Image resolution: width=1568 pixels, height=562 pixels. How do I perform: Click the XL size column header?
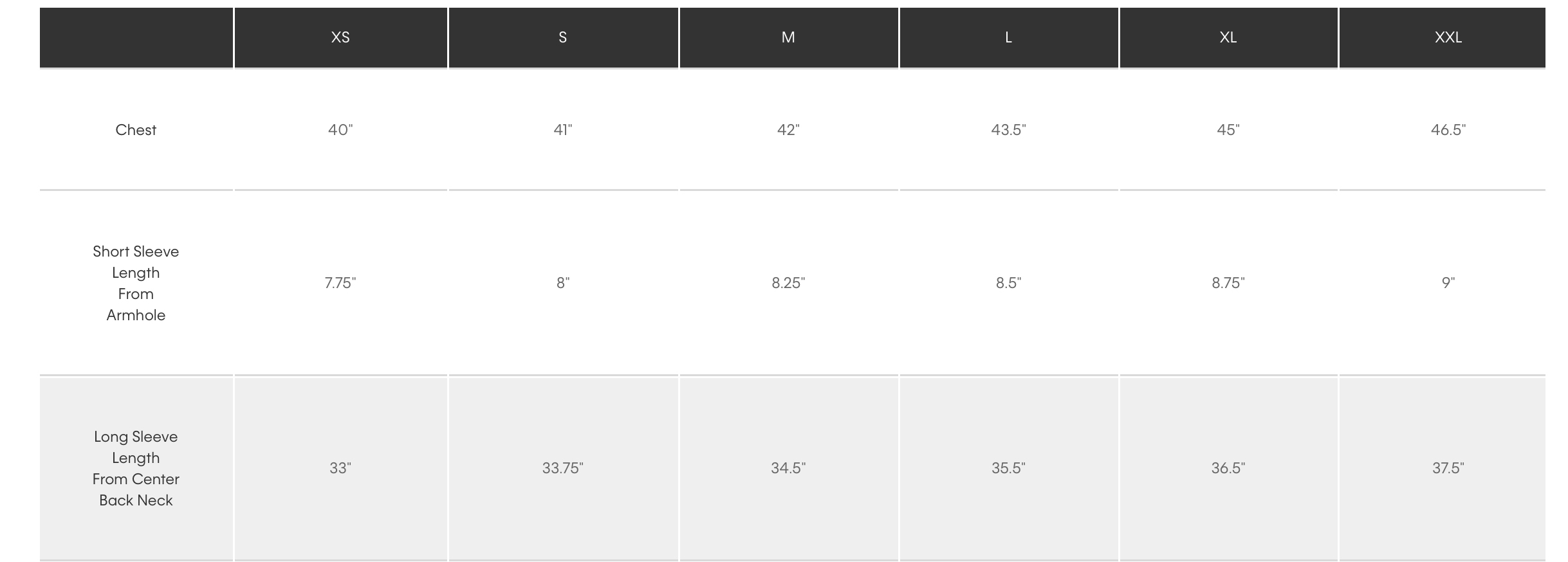(1228, 37)
